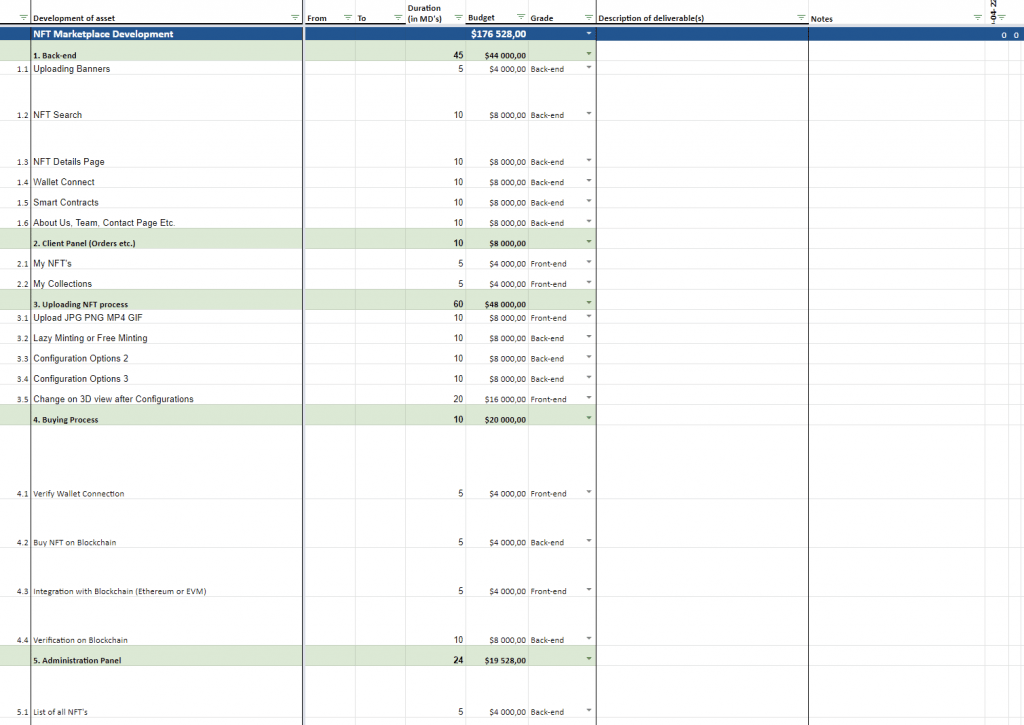Screen dimensions: 1024x725
Task: Select the Wallet Connect cell
Action: [x=167, y=178]
